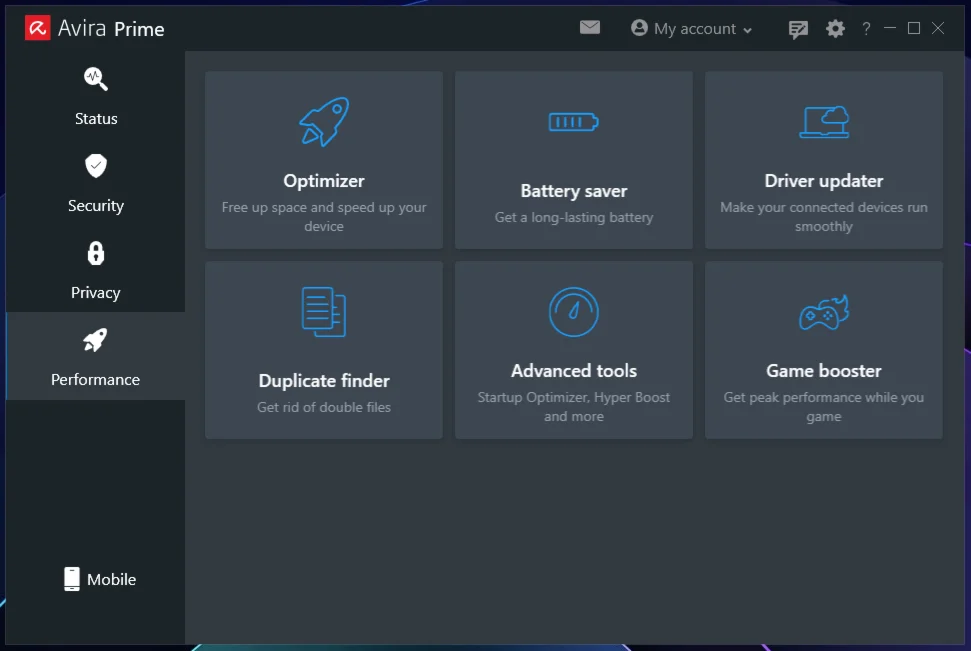
Task: Open the Battery saver battery icon
Action: point(573,122)
